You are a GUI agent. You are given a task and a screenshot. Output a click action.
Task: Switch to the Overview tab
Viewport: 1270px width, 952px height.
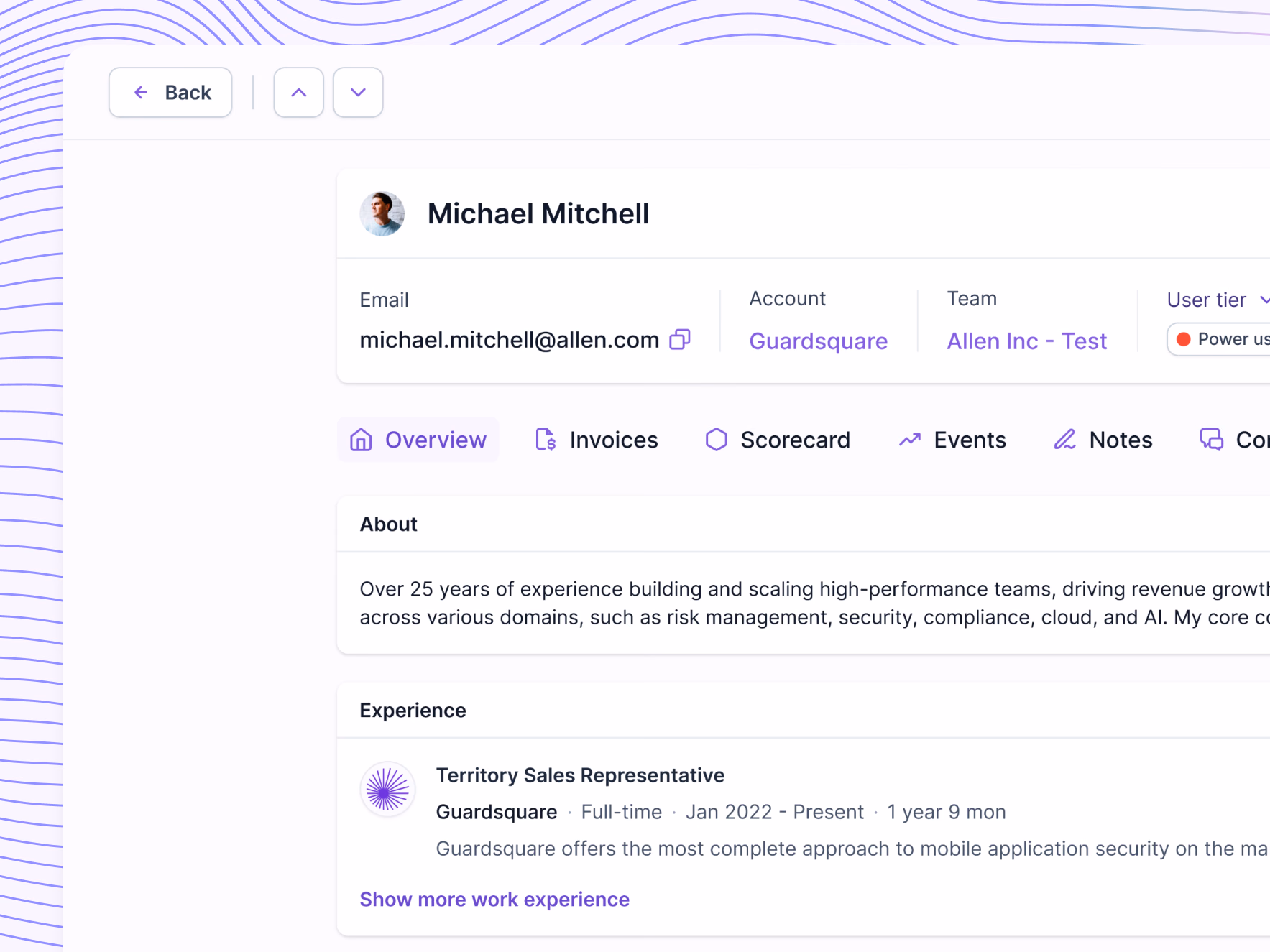tap(418, 440)
